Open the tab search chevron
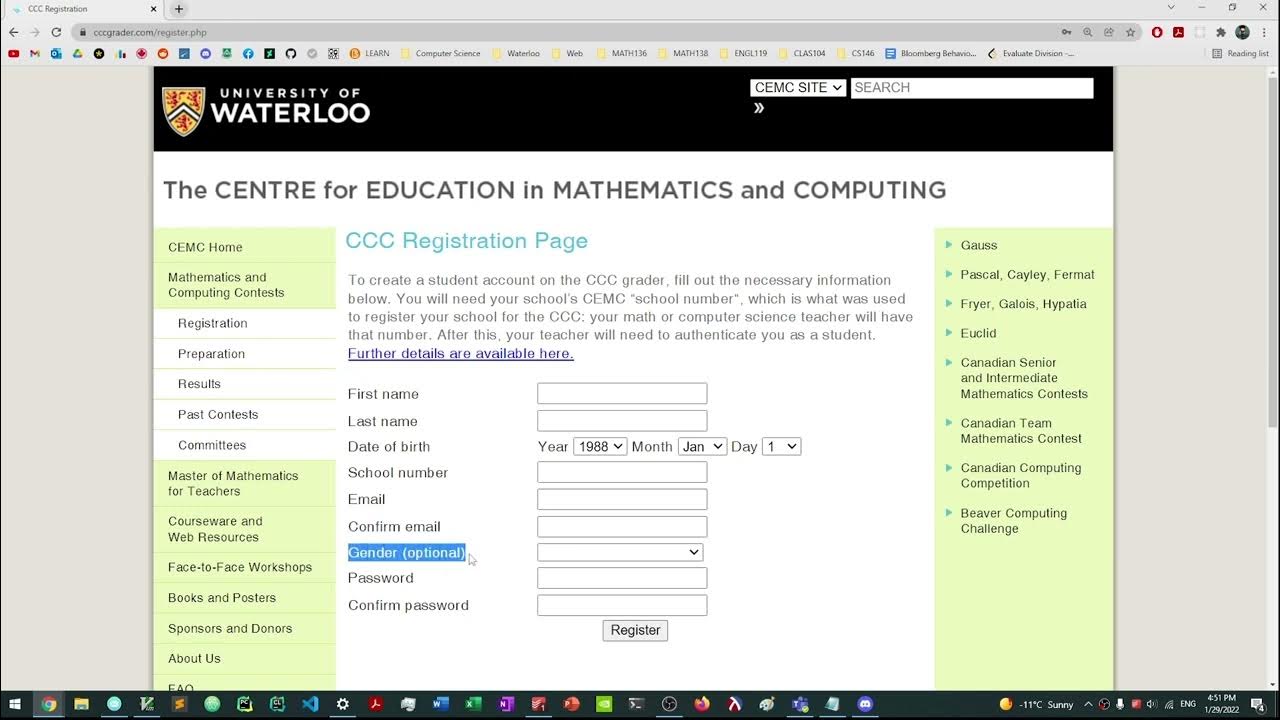This screenshot has height=720, width=1280. pos(1171,8)
